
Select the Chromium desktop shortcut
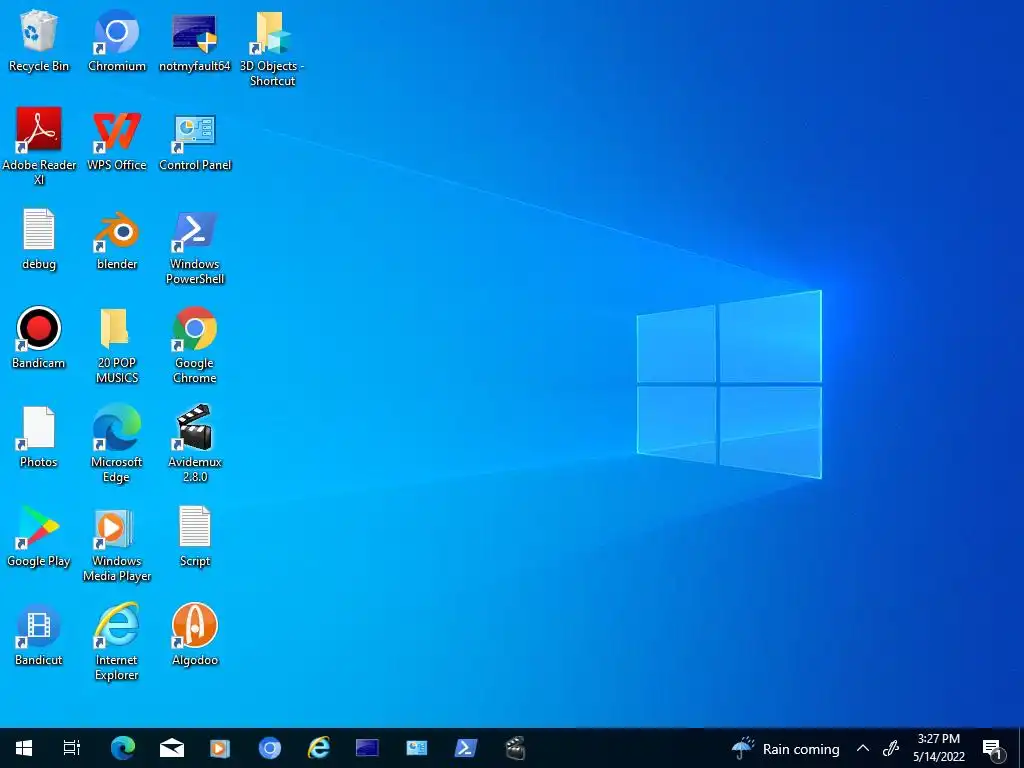(x=117, y=41)
